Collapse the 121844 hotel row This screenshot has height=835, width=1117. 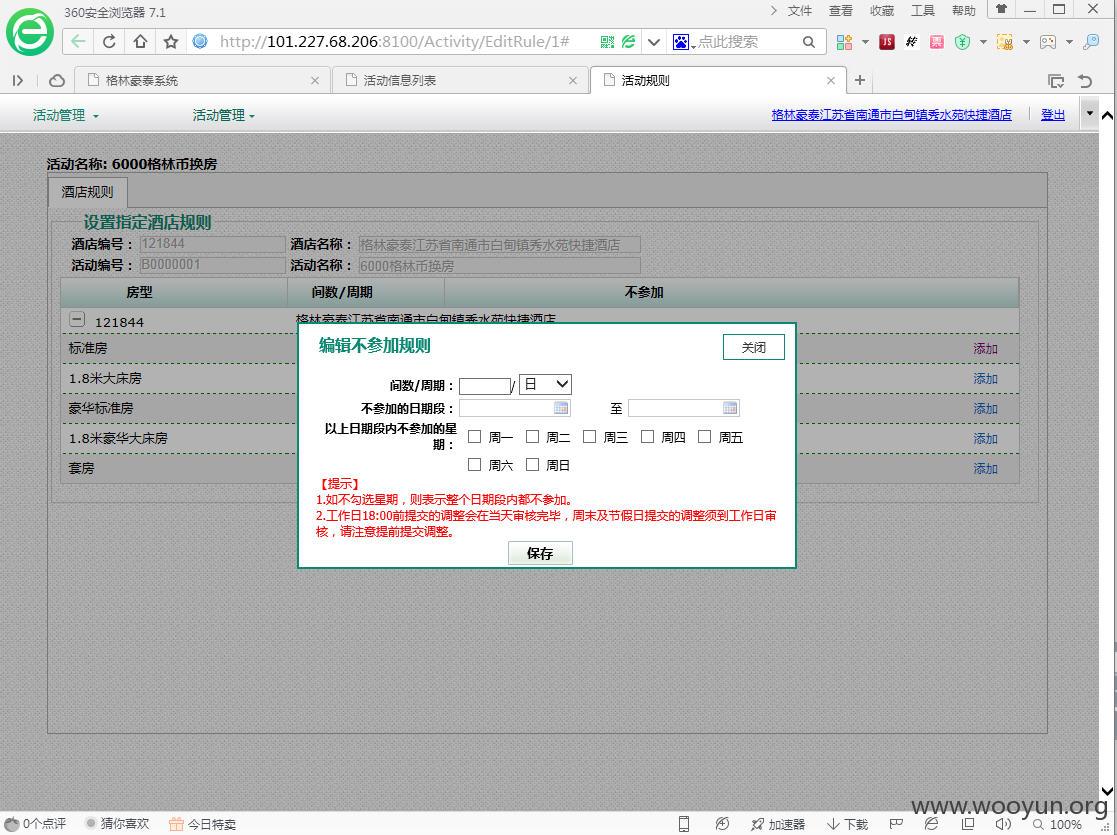[x=77, y=320]
